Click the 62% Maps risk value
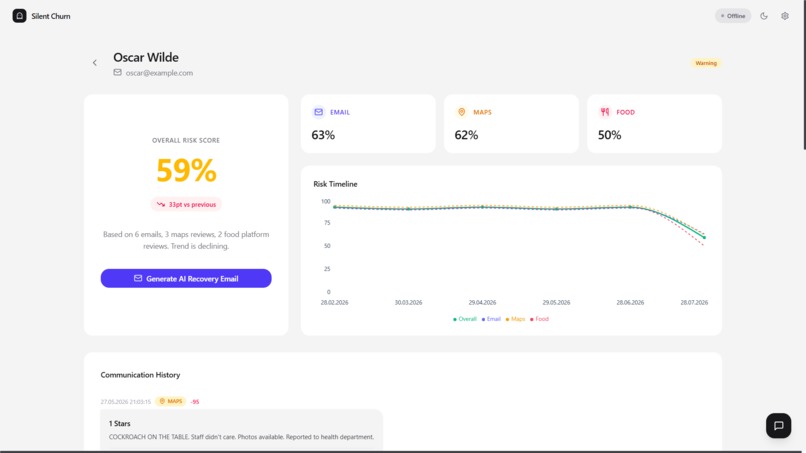This screenshot has width=806, height=453. tap(466, 135)
